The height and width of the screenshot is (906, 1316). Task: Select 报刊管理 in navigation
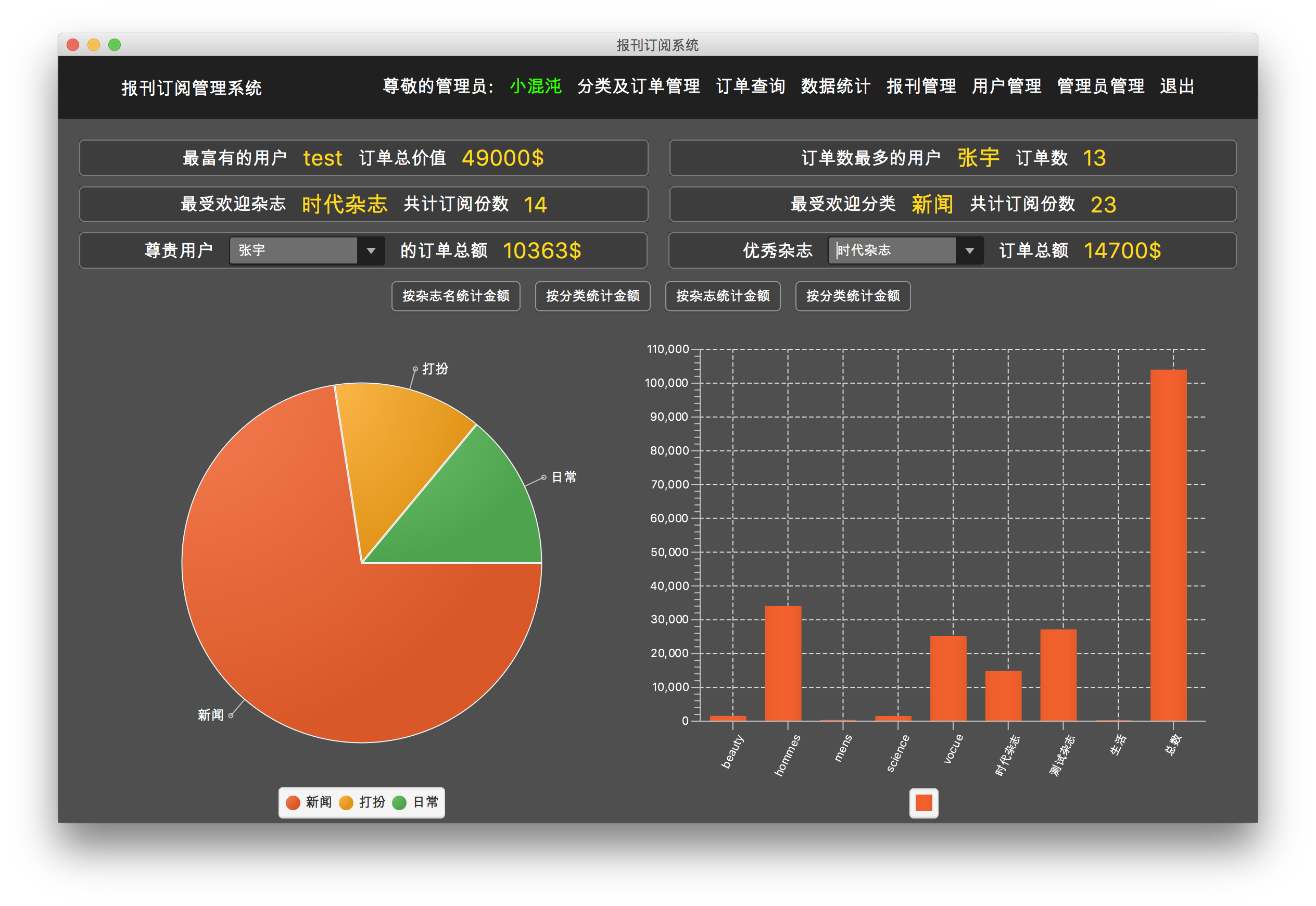[921, 86]
